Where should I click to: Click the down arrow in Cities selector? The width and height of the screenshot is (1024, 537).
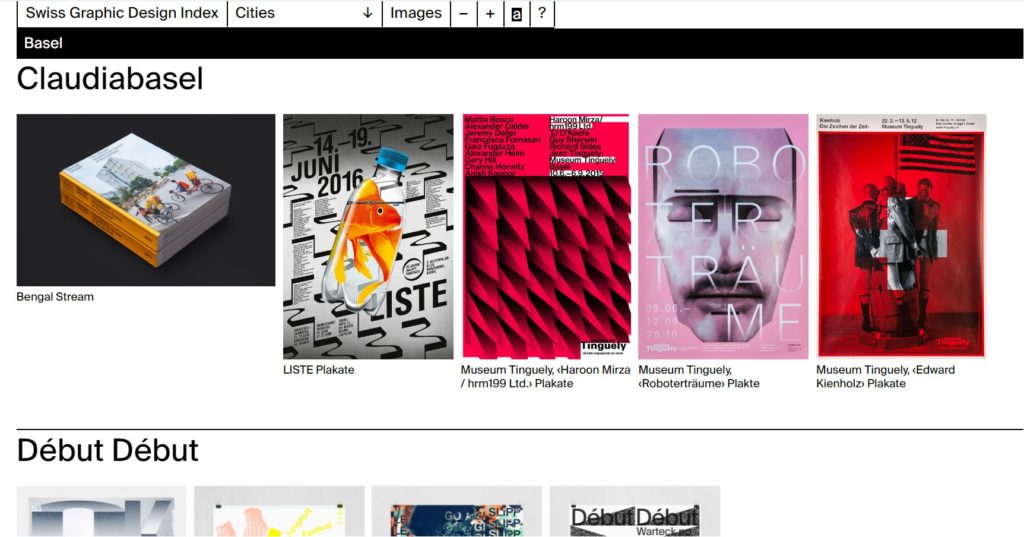(x=368, y=13)
